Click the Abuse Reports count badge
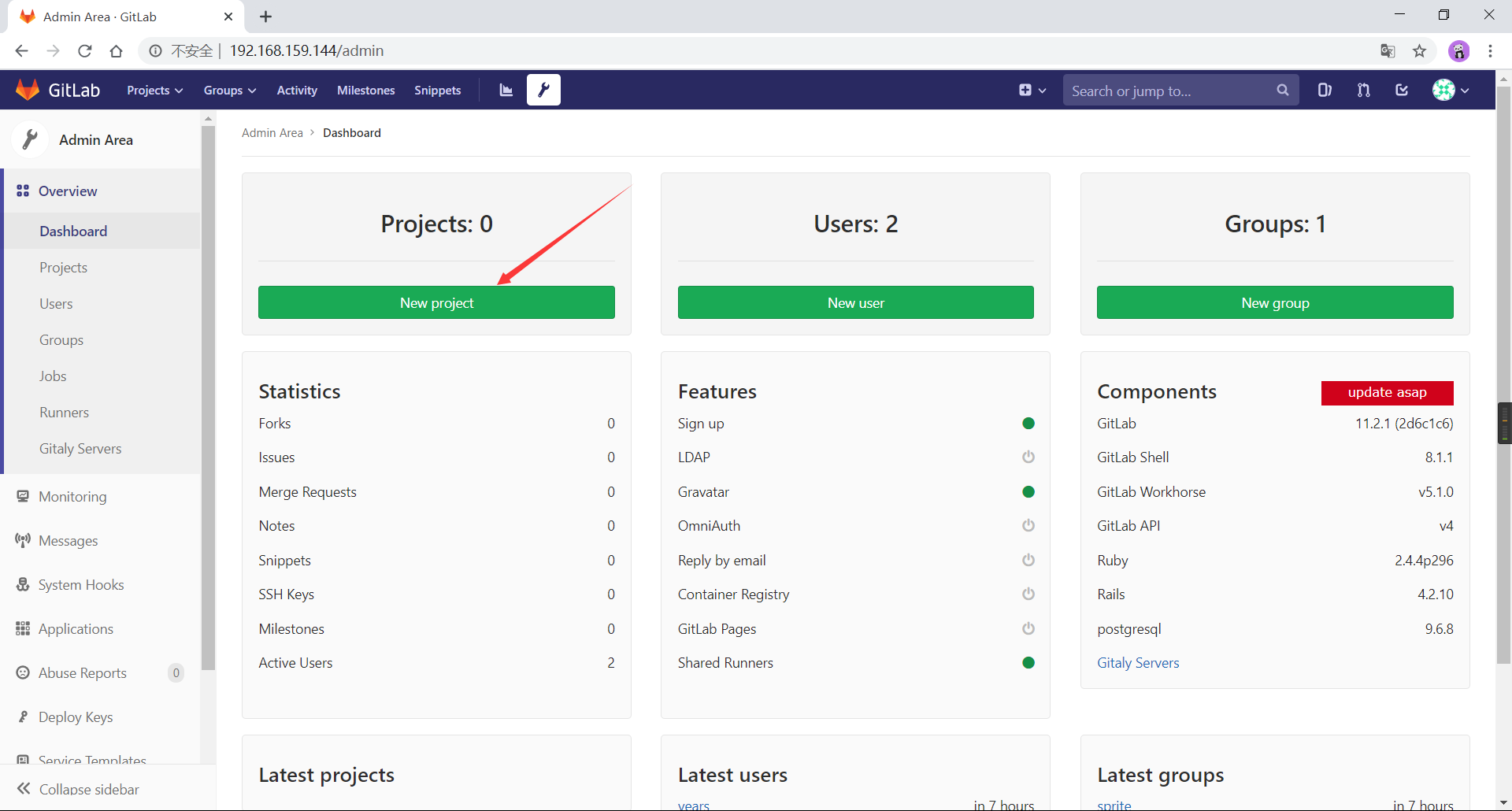The image size is (1512, 811). tap(176, 672)
